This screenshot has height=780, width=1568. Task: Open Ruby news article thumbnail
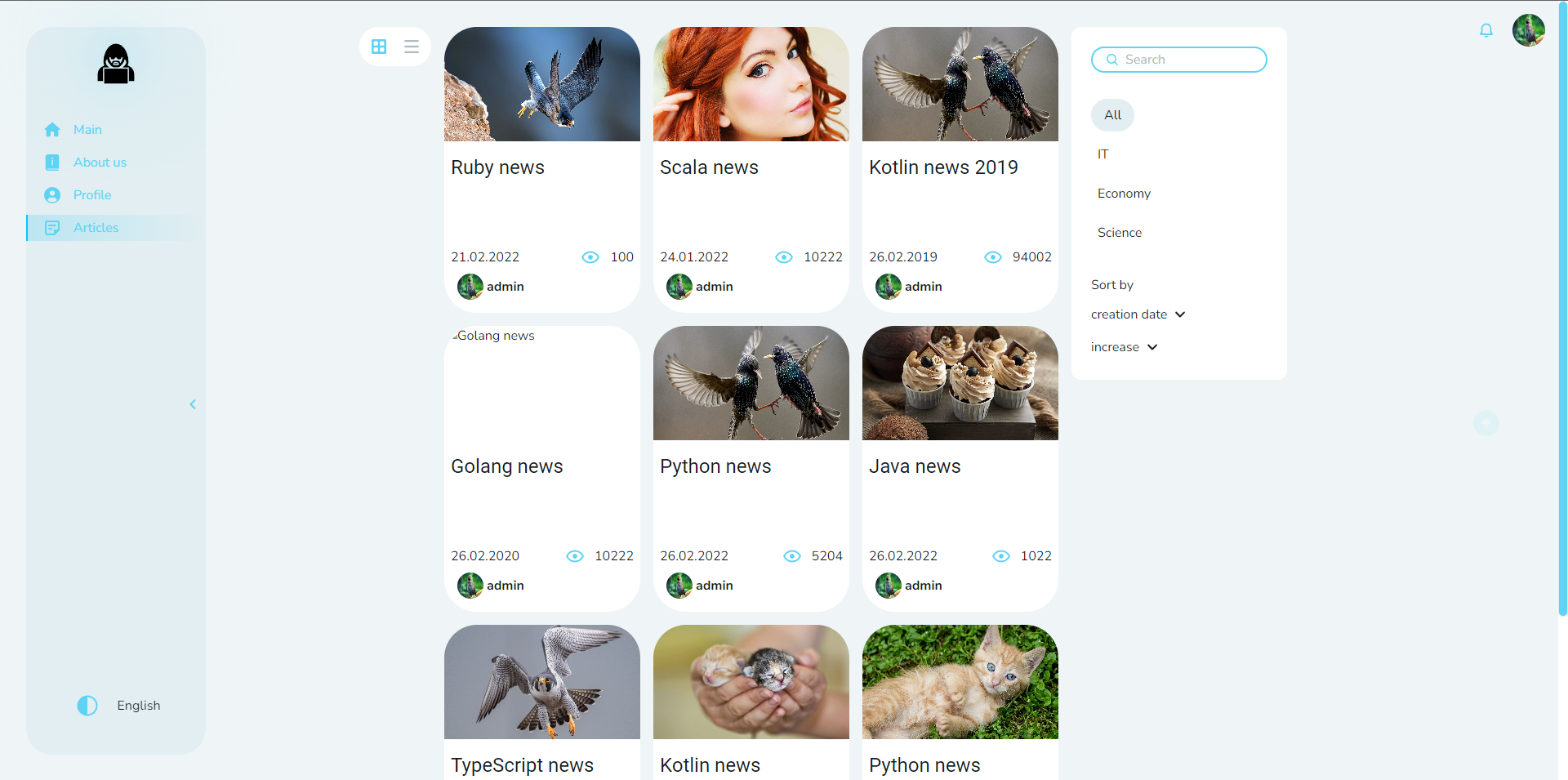point(542,84)
